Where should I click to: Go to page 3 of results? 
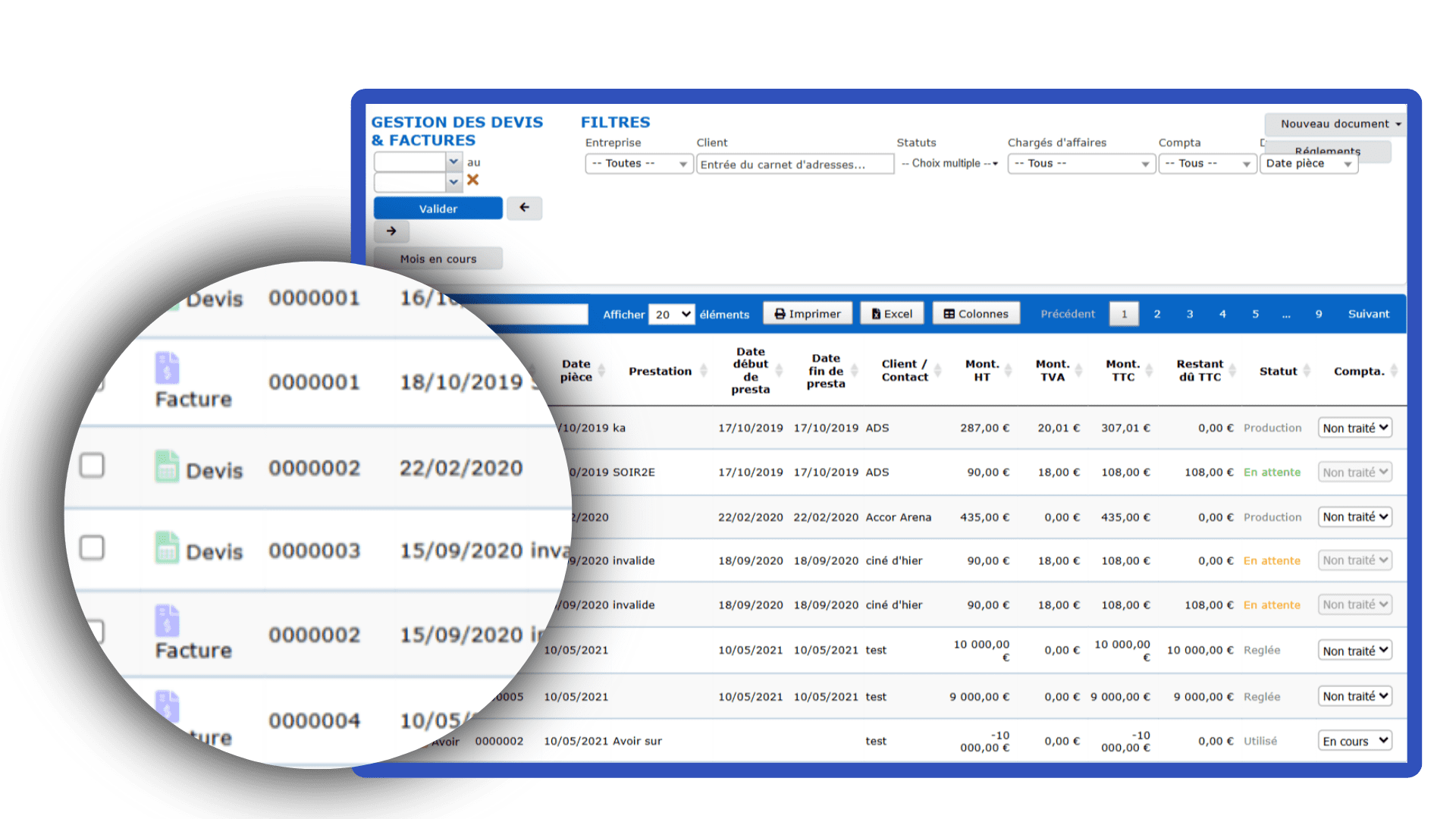click(1189, 314)
